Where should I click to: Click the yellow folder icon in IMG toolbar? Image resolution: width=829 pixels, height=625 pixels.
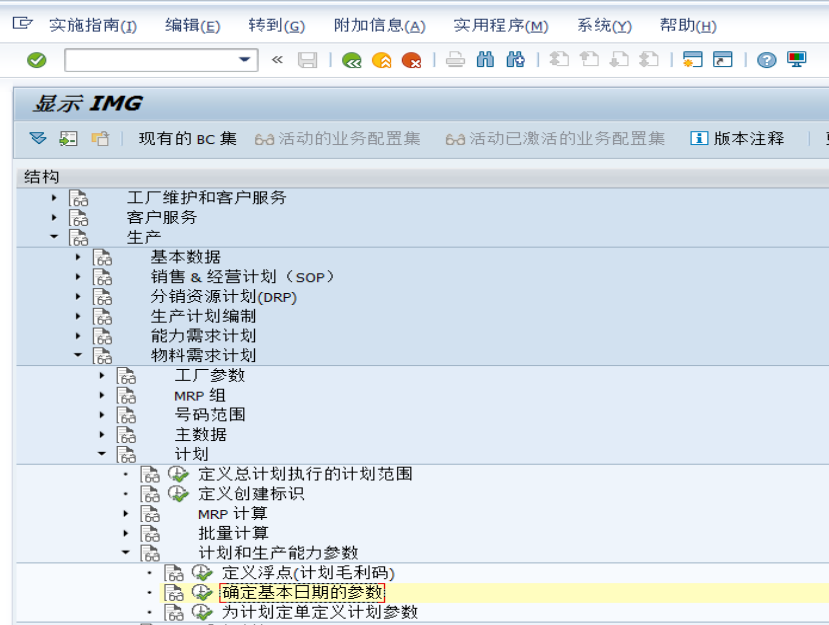(x=100, y=139)
